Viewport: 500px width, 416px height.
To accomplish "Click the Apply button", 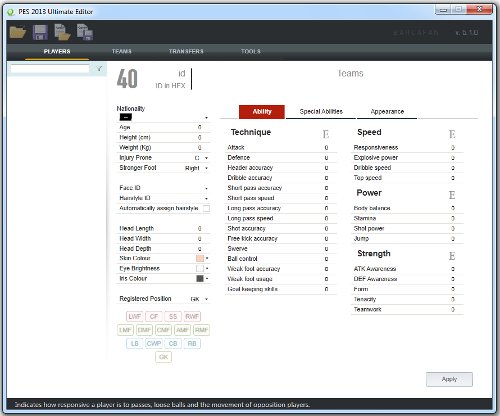I will point(449,379).
